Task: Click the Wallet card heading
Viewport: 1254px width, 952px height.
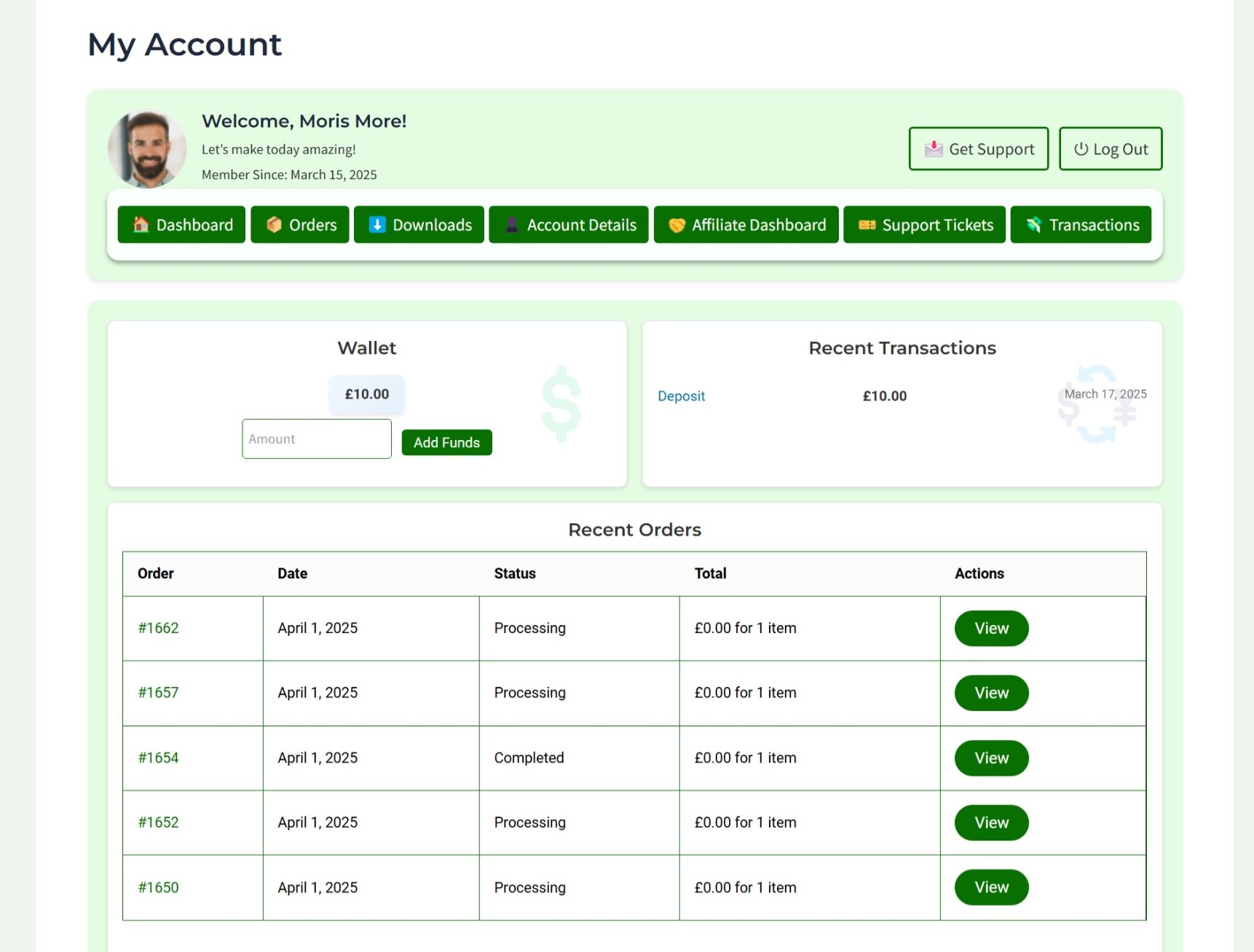Action: click(367, 348)
